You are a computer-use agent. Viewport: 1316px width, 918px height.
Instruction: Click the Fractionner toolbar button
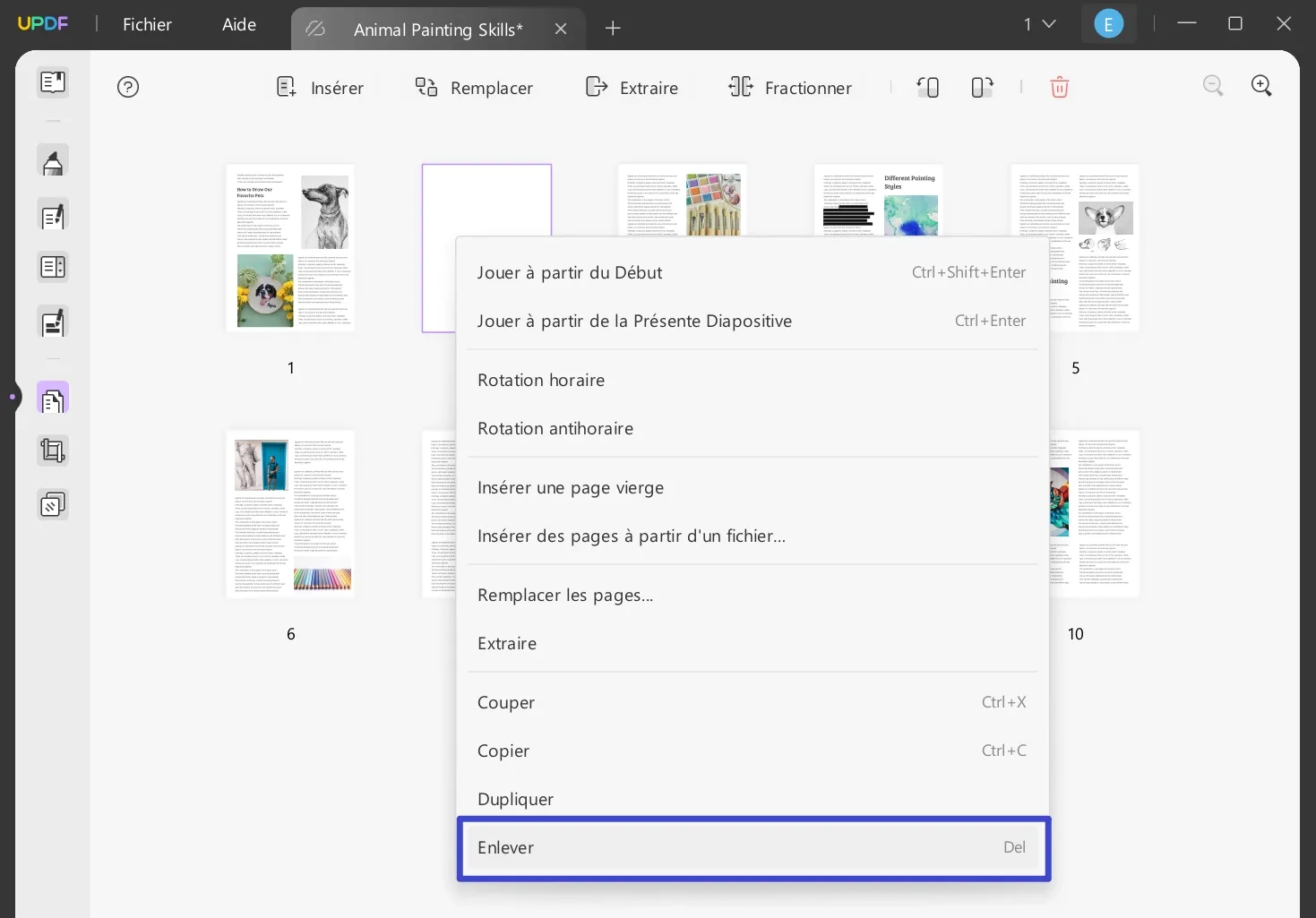pyautogui.click(x=789, y=87)
